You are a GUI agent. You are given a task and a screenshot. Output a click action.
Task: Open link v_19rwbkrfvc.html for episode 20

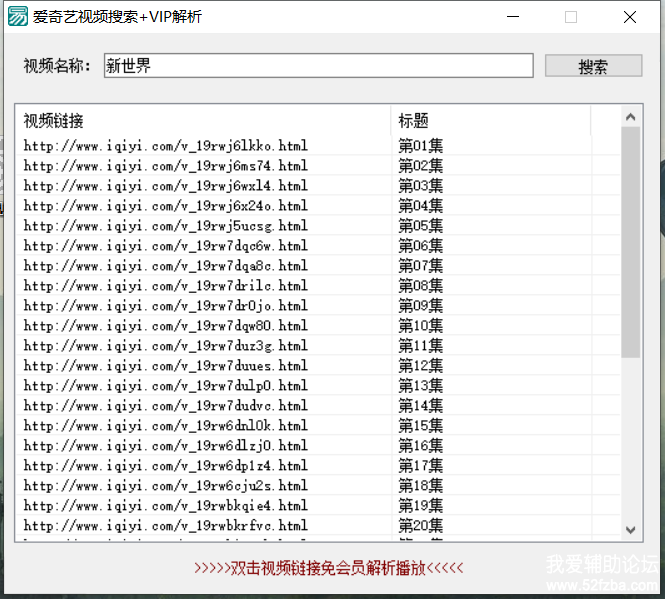point(166,526)
